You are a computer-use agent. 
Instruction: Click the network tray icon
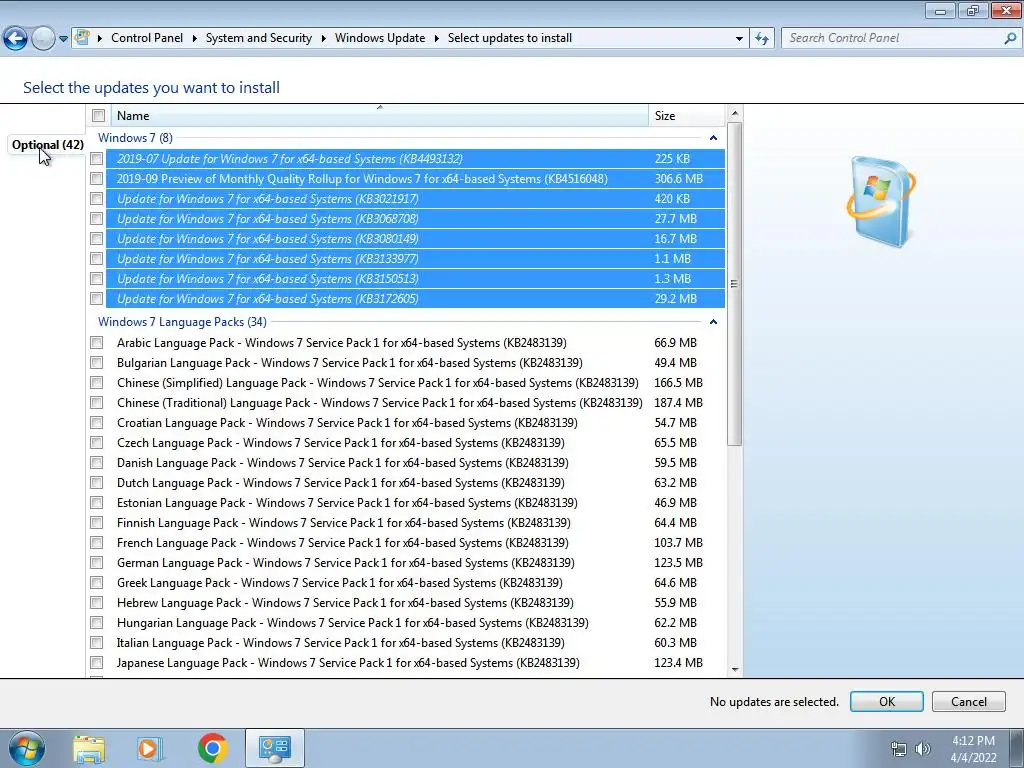click(x=899, y=749)
